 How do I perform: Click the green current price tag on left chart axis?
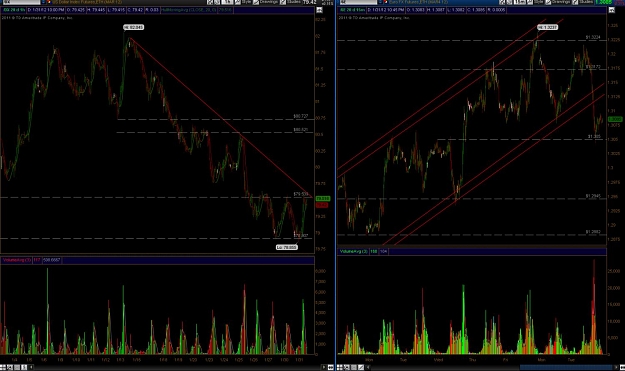pyautogui.click(x=322, y=198)
